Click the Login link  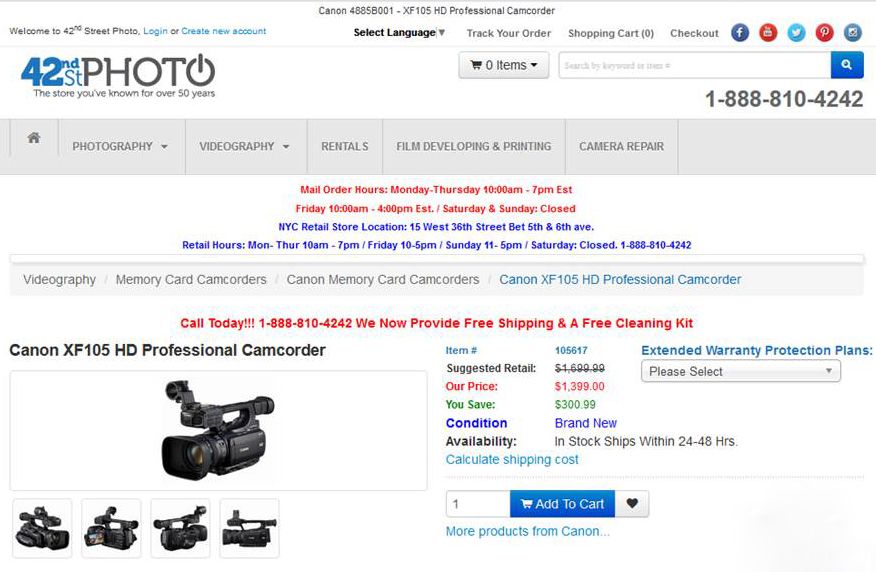tap(155, 31)
